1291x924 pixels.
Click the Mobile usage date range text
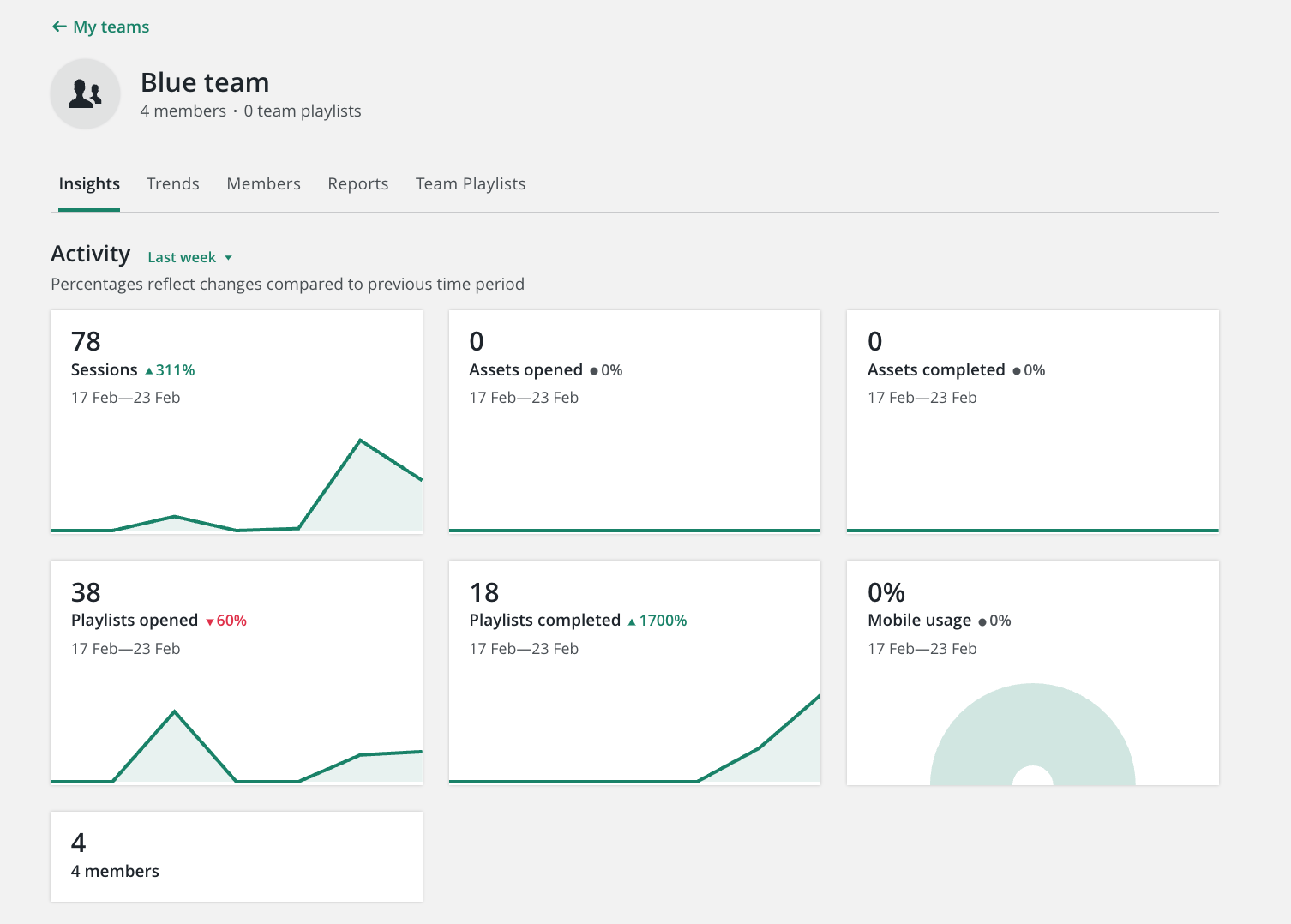click(922, 649)
